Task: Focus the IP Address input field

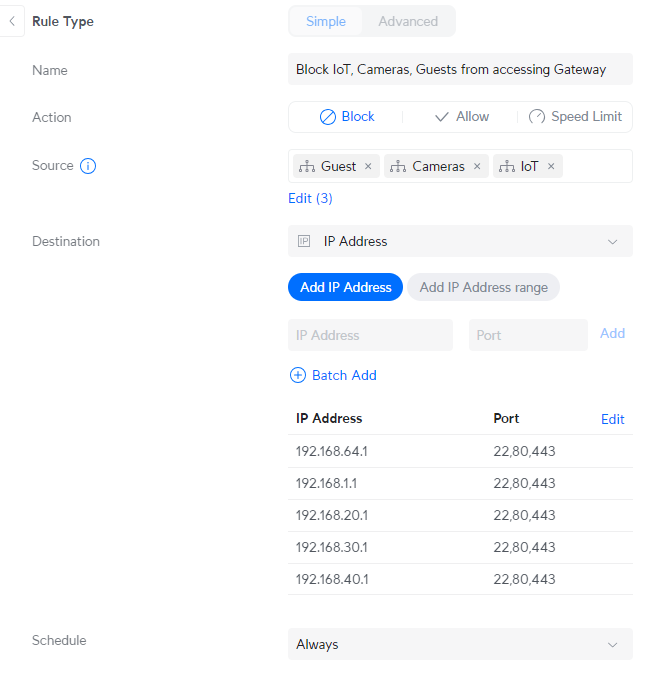Action: point(370,335)
